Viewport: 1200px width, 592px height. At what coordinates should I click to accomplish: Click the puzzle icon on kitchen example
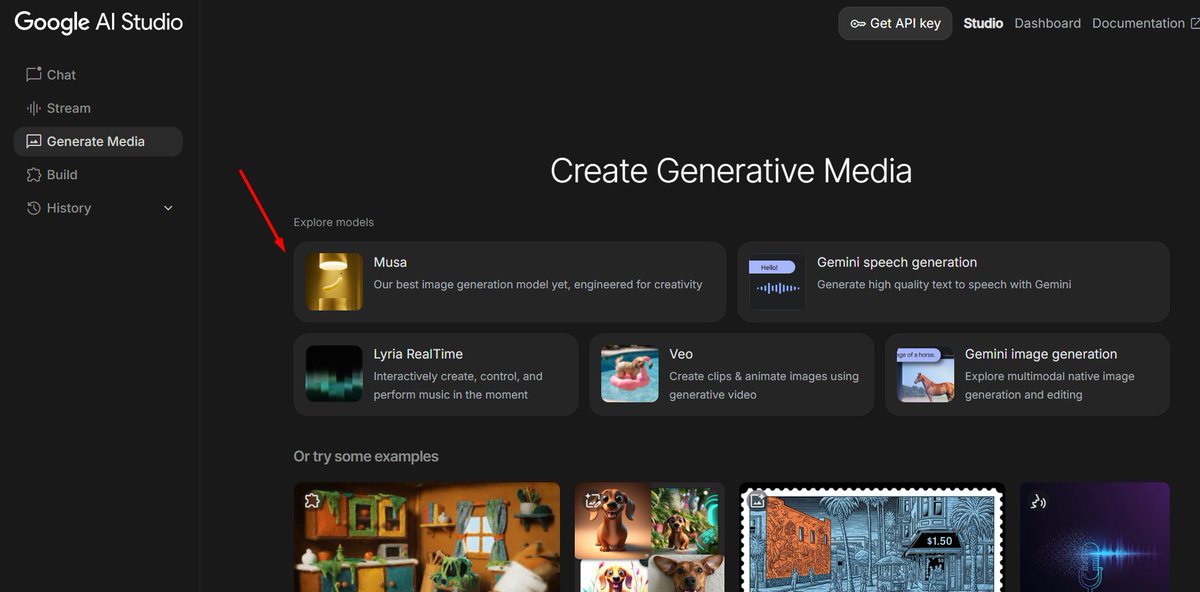pos(312,501)
